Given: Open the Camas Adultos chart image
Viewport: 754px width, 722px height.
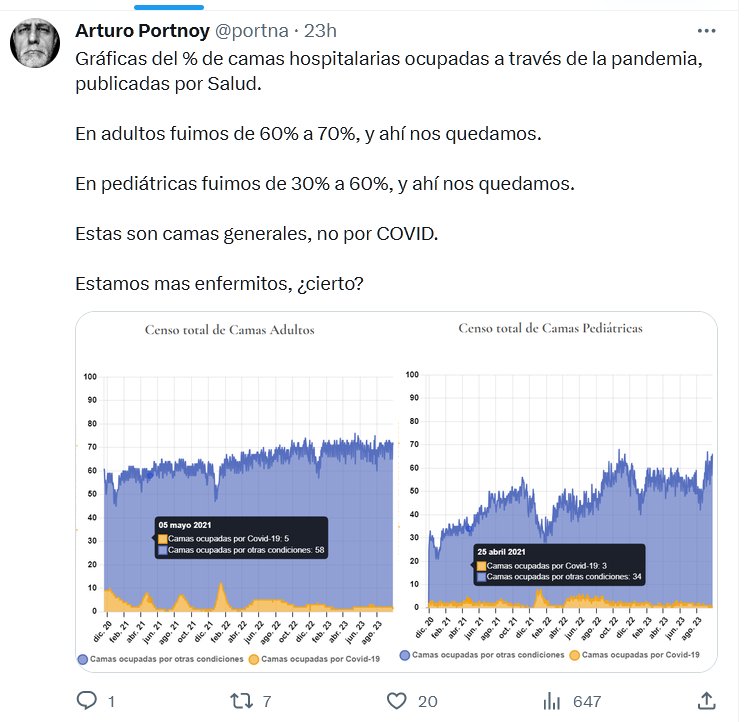Looking at the screenshot, I should [x=236, y=480].
